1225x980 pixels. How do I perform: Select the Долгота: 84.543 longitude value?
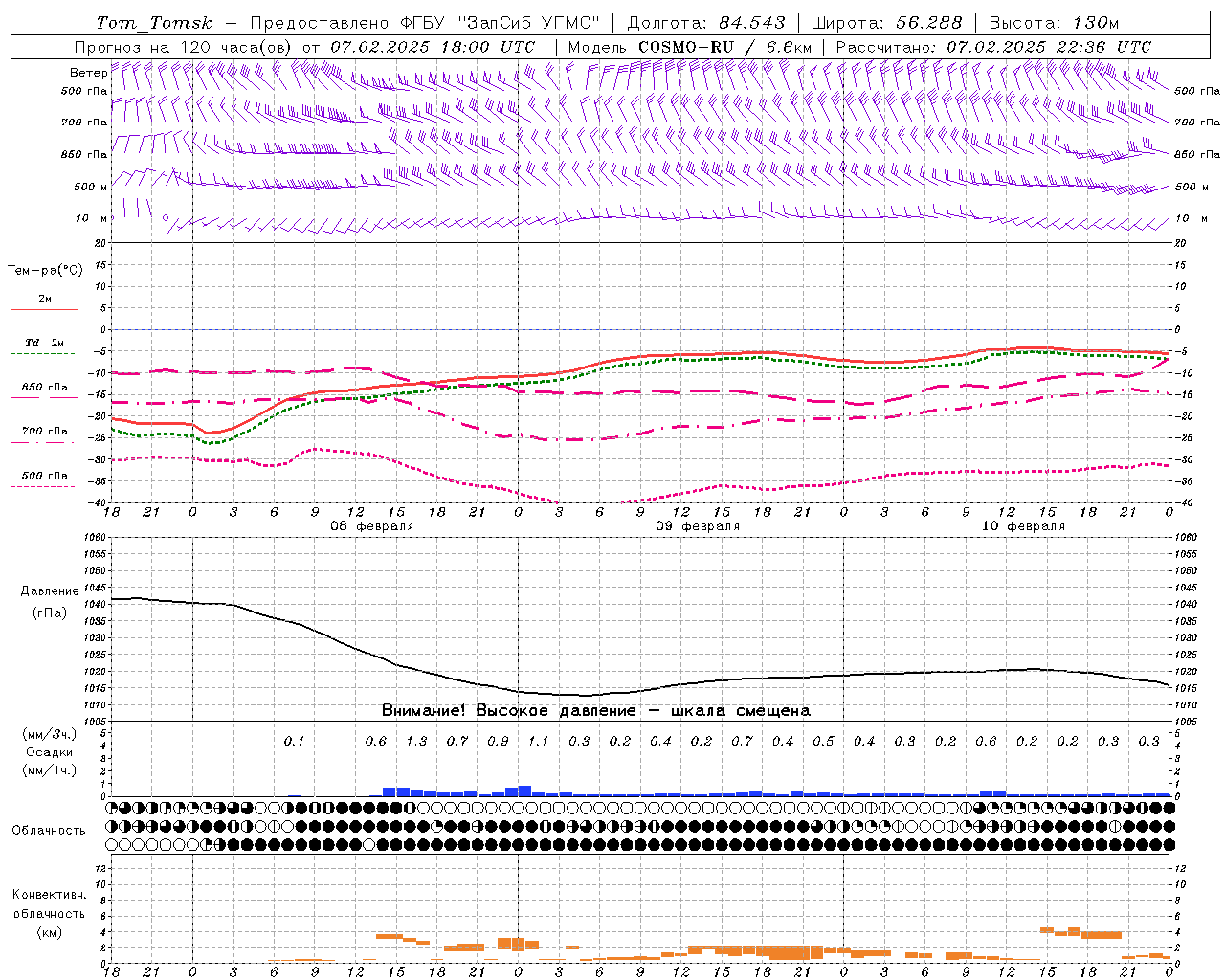tap(706, 23)
